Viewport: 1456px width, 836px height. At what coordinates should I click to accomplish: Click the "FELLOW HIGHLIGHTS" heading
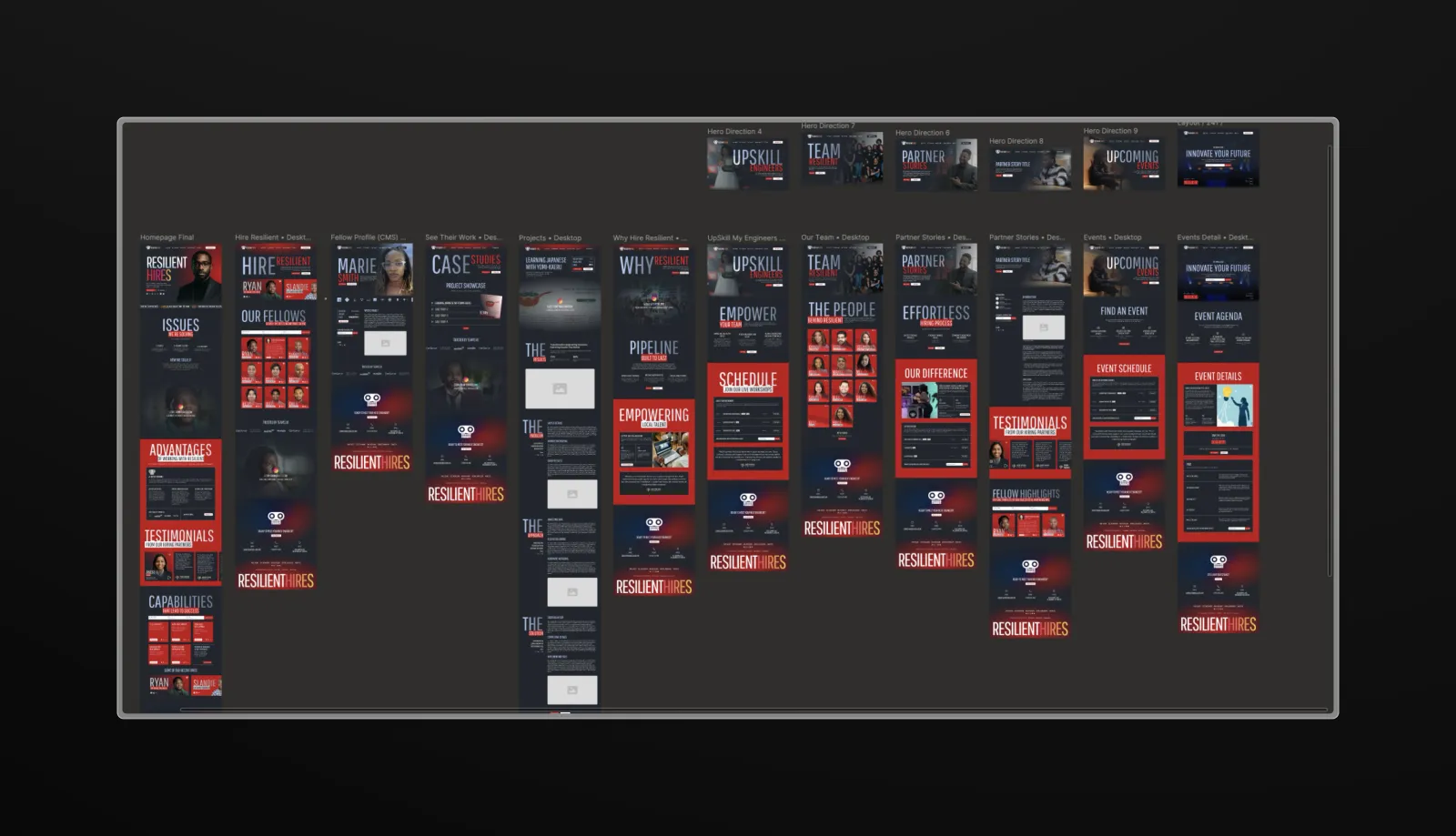1026,494
